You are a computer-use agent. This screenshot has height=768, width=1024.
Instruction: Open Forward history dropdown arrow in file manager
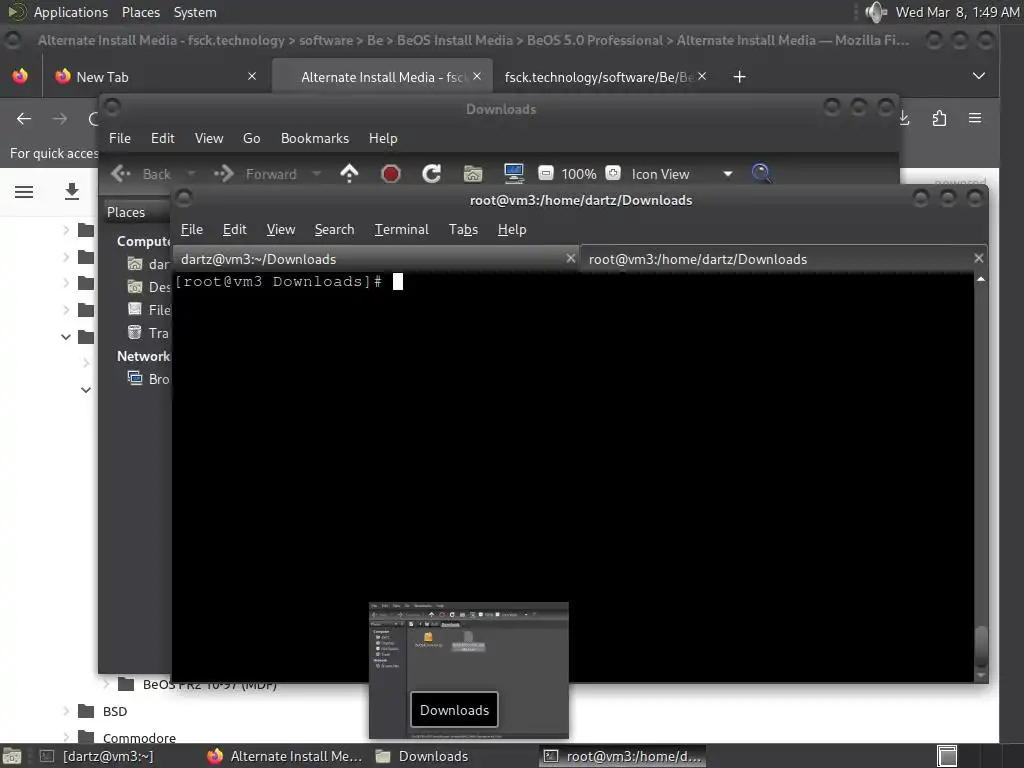(x=317, y=174)
